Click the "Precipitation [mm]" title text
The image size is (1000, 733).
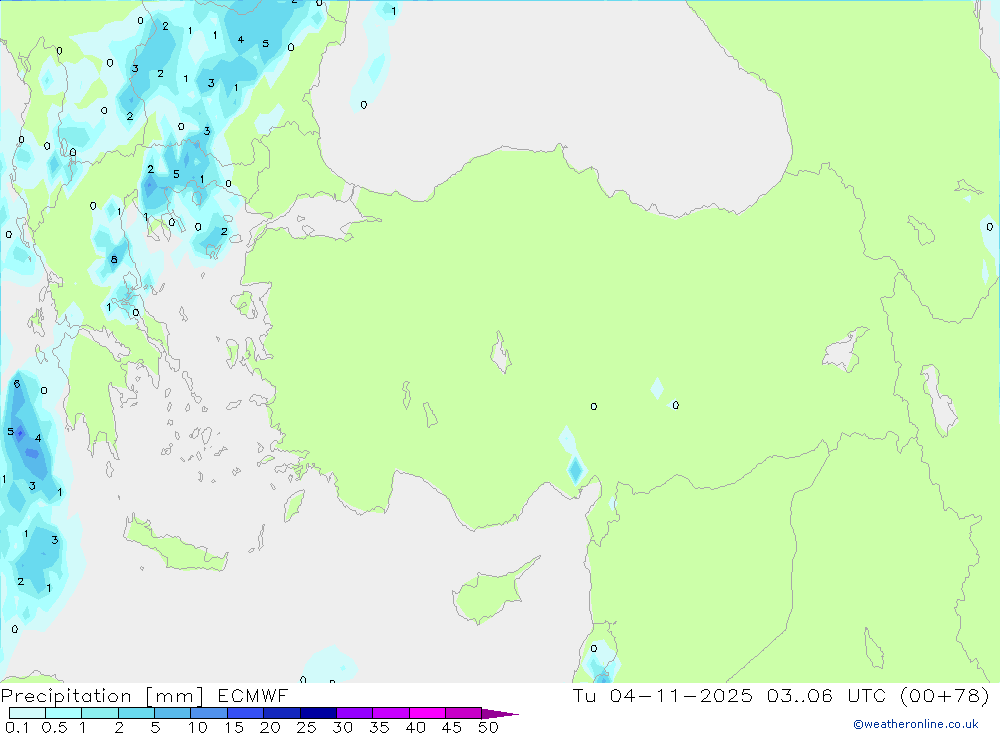pyautogui.click(x=102, y=696)
